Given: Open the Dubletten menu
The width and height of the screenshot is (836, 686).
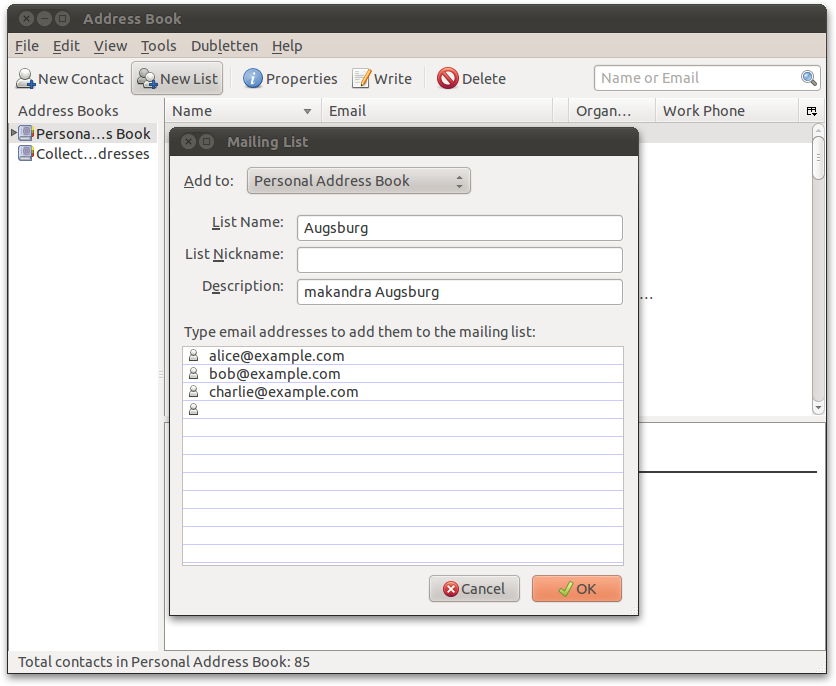Looking at the screenshot, I should point(224,46).
